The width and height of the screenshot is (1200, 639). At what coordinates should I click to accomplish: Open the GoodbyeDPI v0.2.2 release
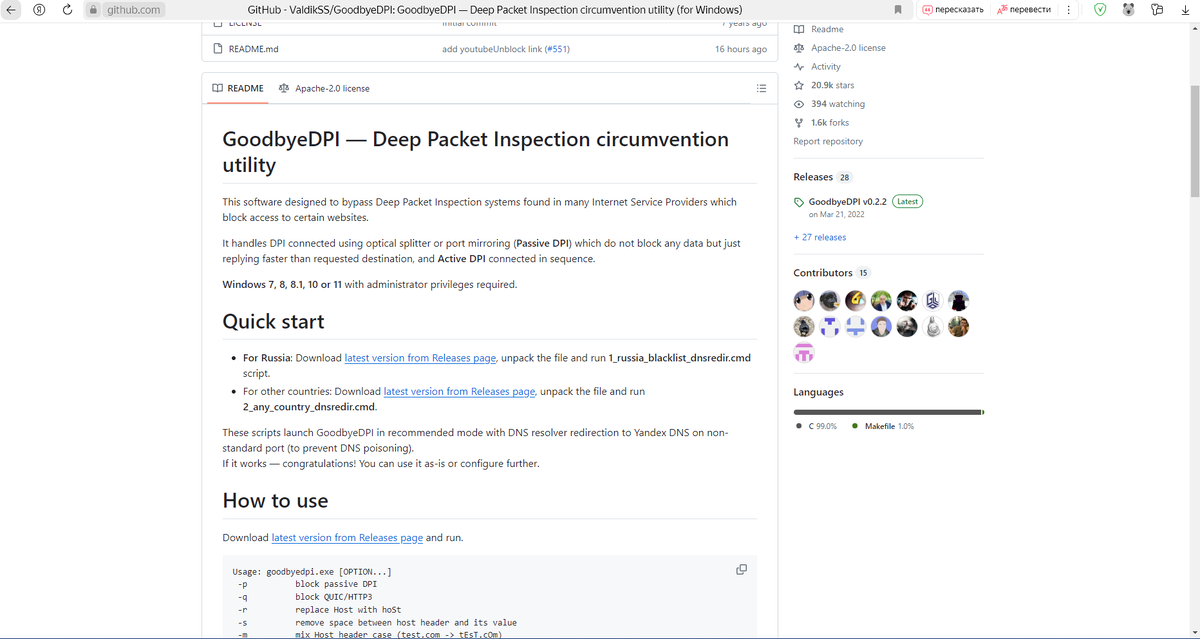click(848, 201)
